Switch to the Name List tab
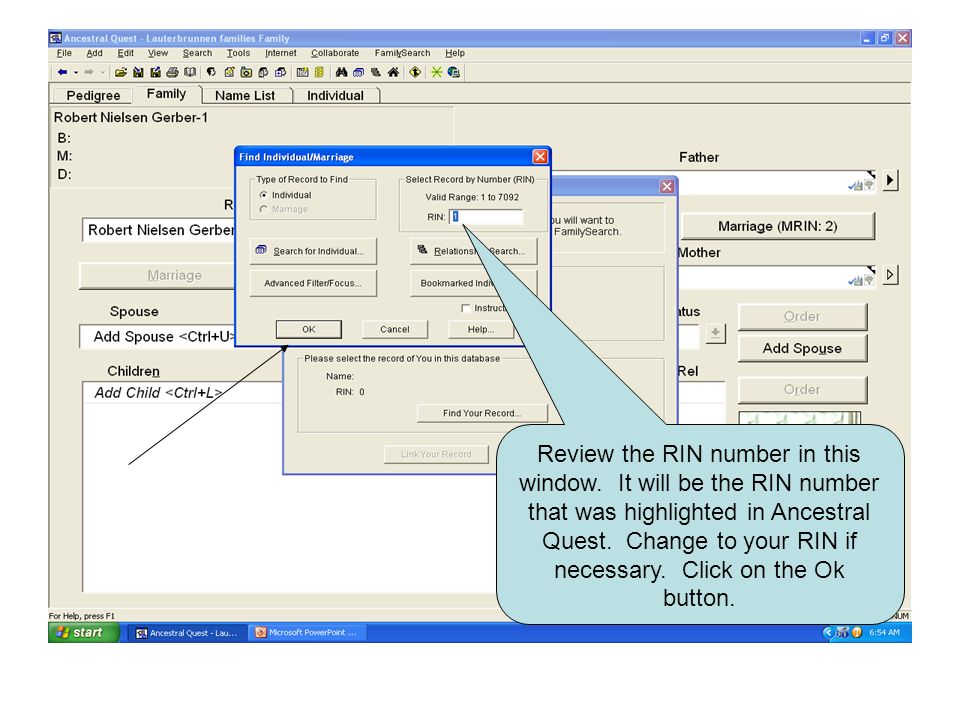Image resolution: width=960 pixels, height=720 pixels. [x=245, y=96]
